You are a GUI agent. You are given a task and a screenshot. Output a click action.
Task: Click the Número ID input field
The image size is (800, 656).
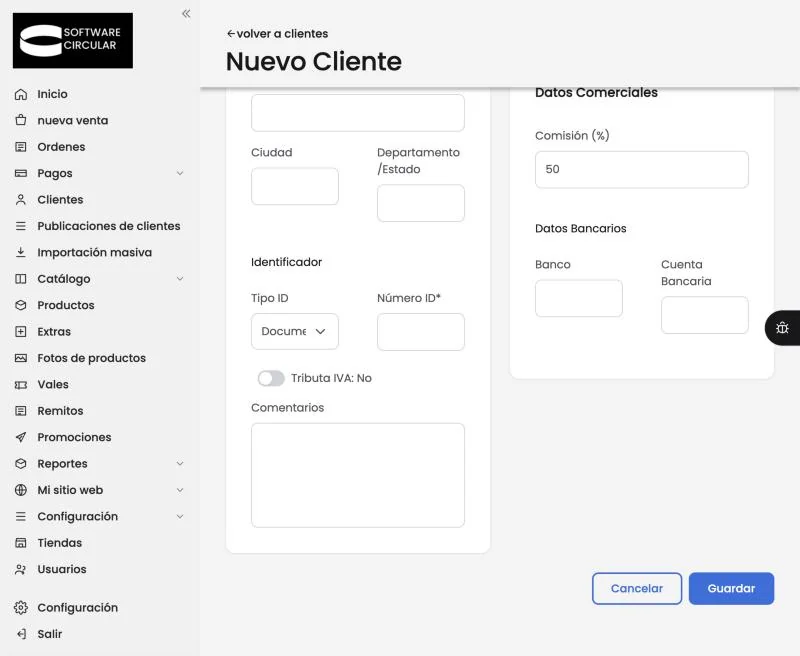tap(421, 332)
